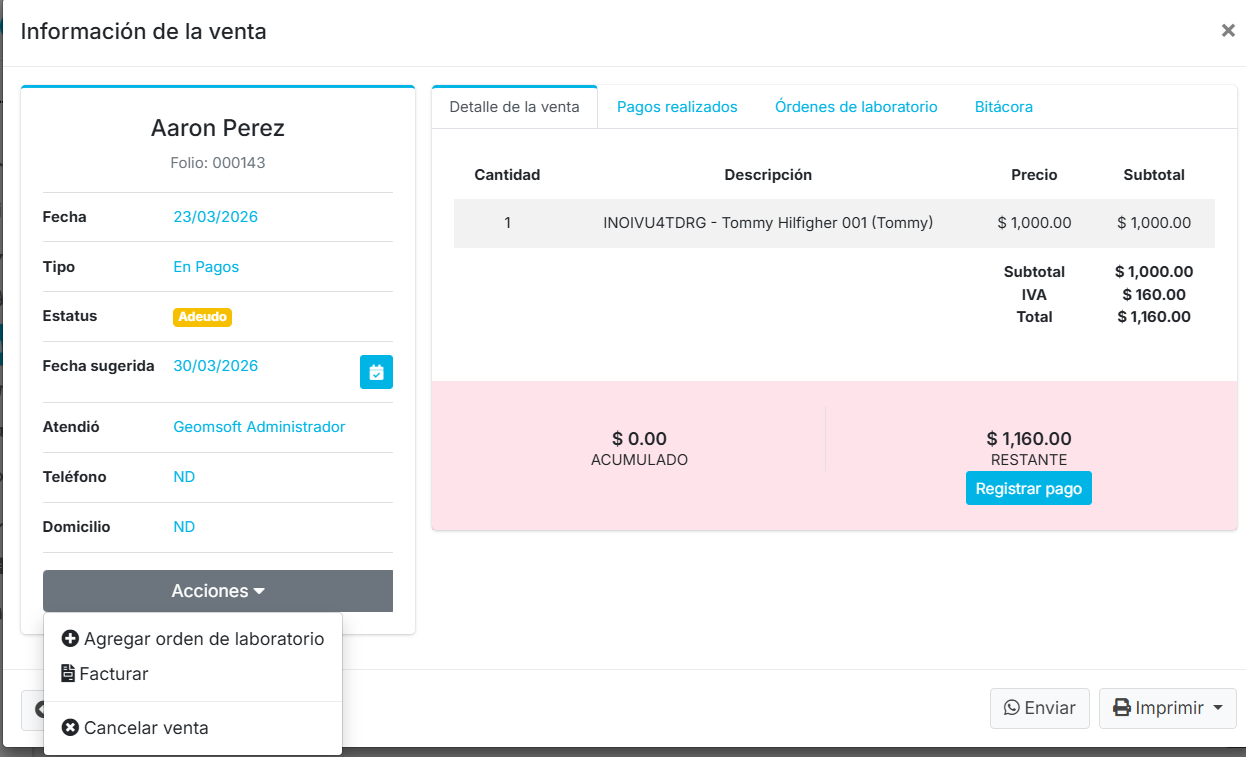The width and height of the screenshot is (1246, 757).
Task: Collapse the Acciones dropdown menu
Action: tap(217, 591)
